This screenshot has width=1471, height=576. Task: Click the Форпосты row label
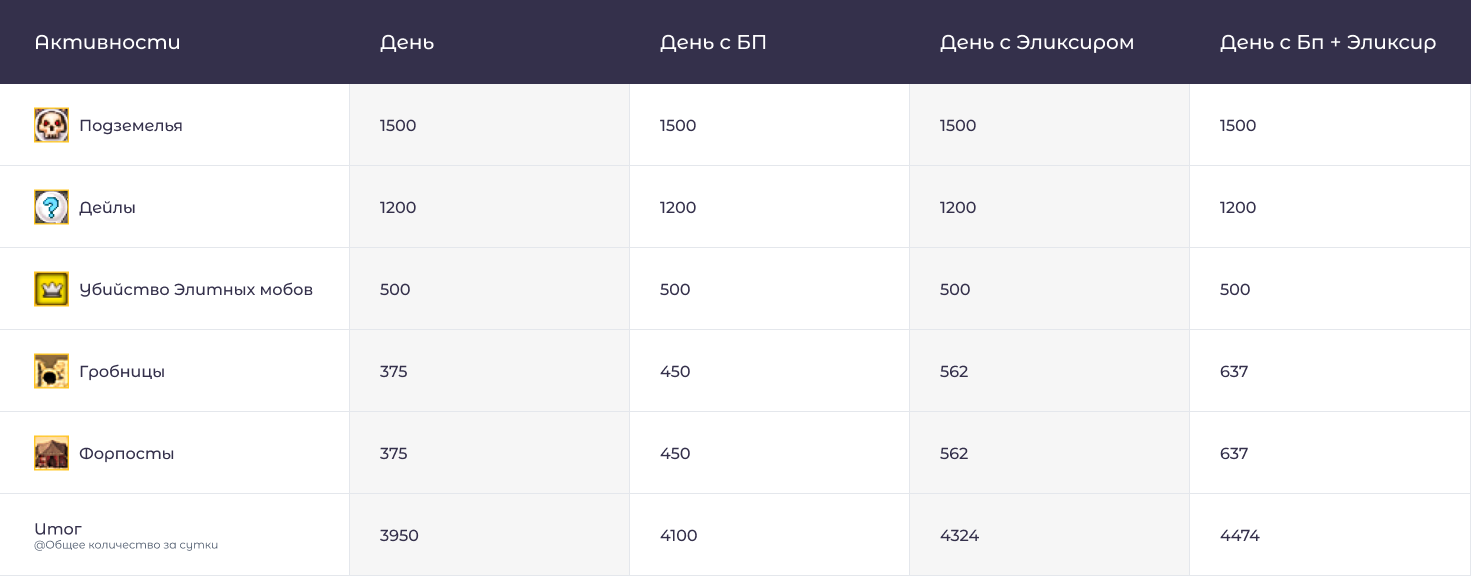[x=127, y=454]
